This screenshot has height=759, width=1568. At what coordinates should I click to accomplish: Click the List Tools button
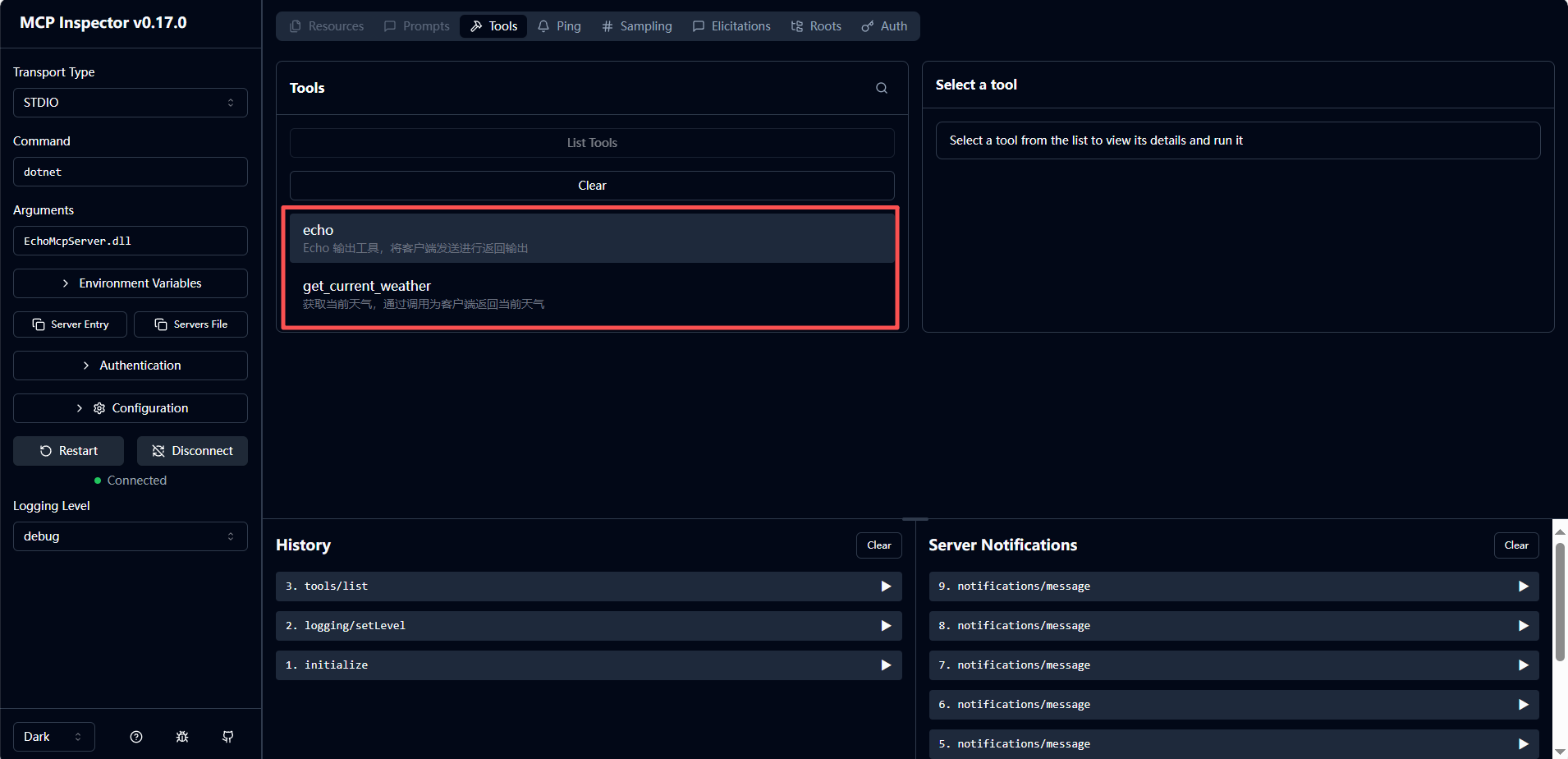pyautogui.click(x=592, y=143)
